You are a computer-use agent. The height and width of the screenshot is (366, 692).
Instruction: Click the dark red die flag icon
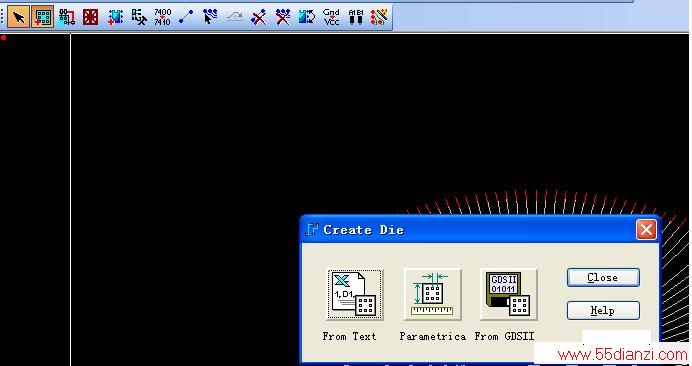tap(90, 17)
